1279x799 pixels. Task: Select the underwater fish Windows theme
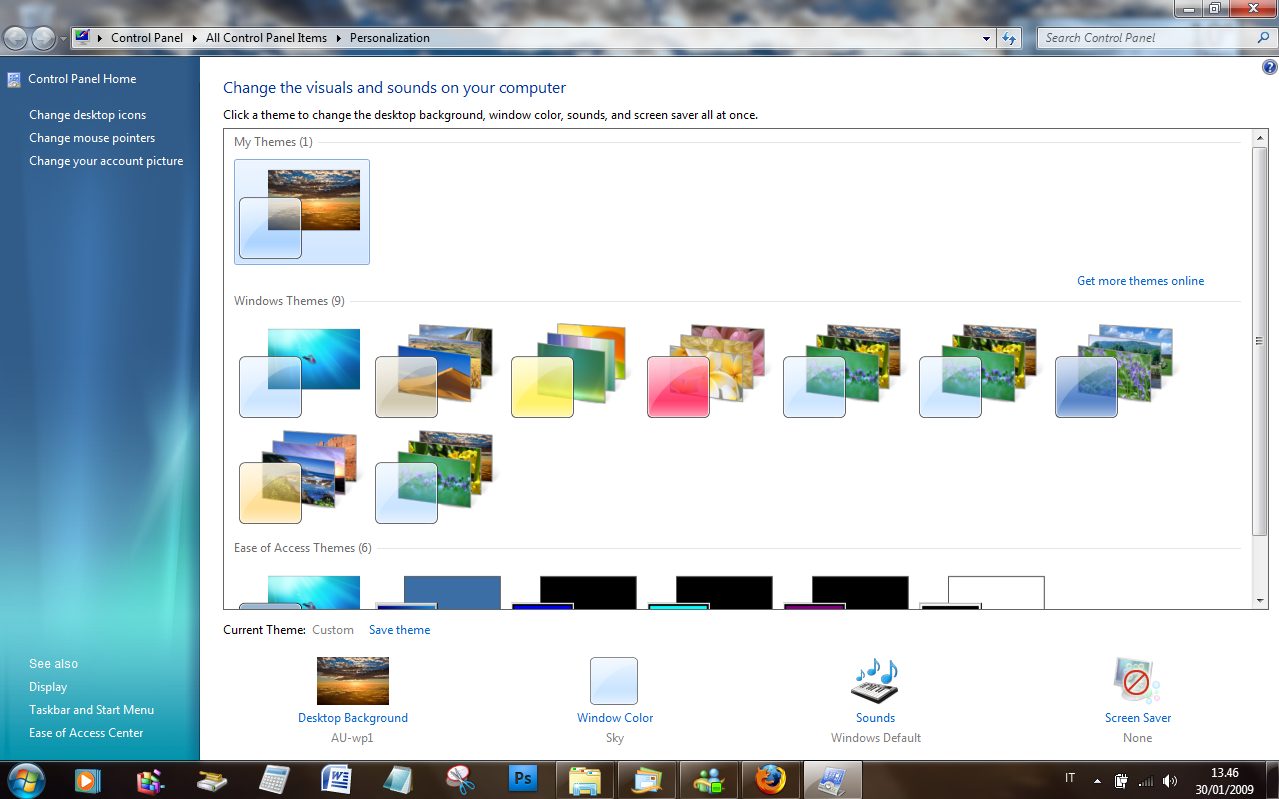pos(300,371)
